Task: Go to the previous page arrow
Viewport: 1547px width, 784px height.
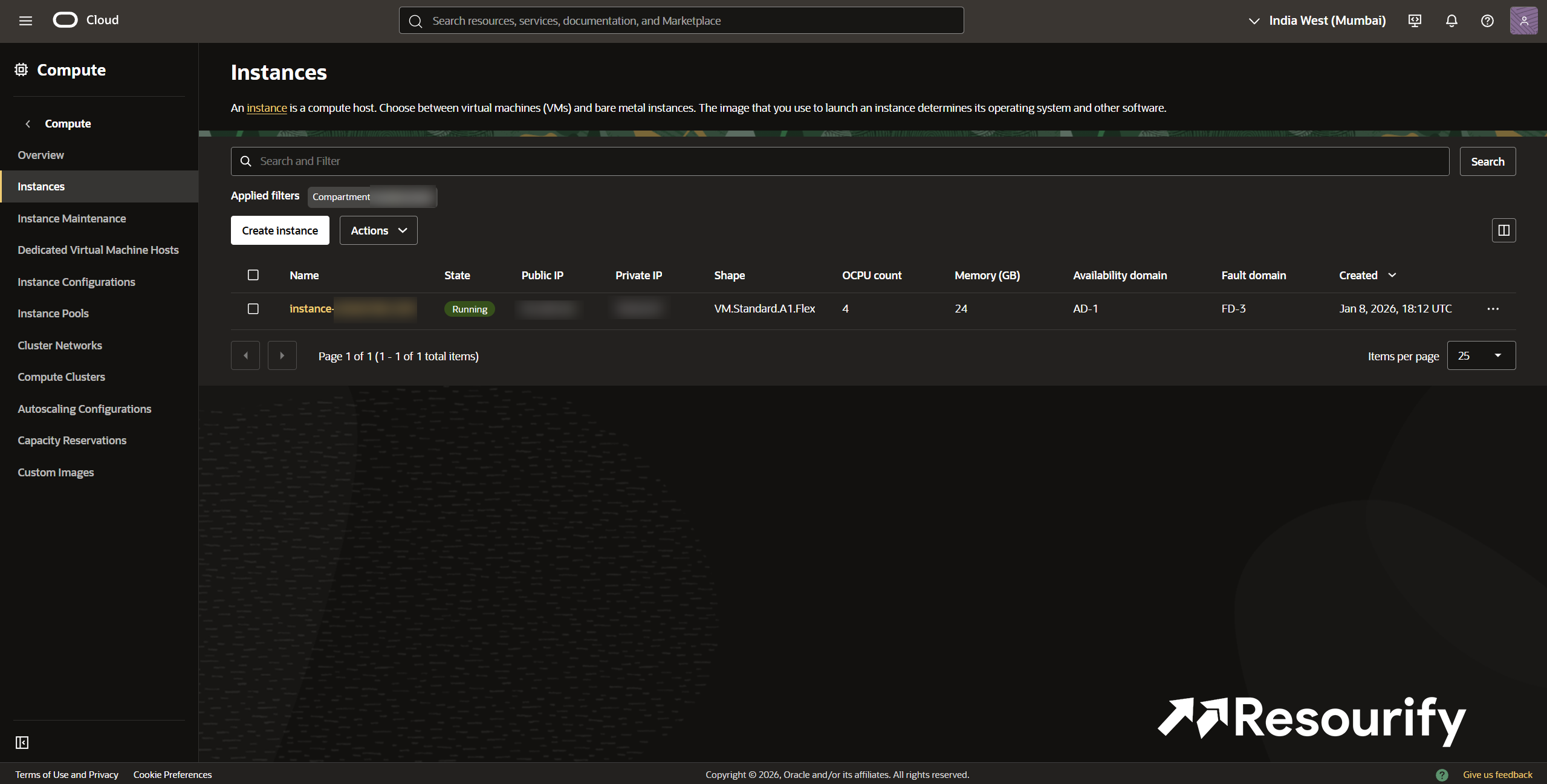Action: [245, 355]
